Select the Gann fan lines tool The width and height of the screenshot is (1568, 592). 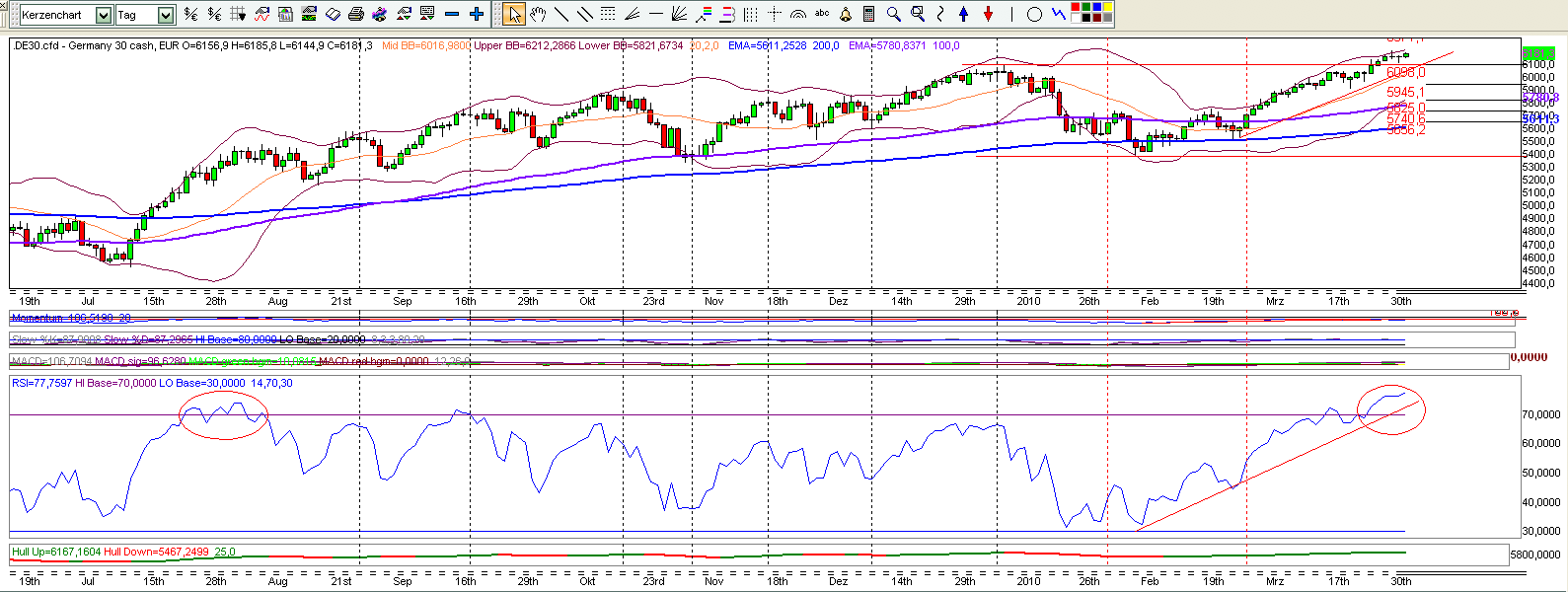(631, 14)
